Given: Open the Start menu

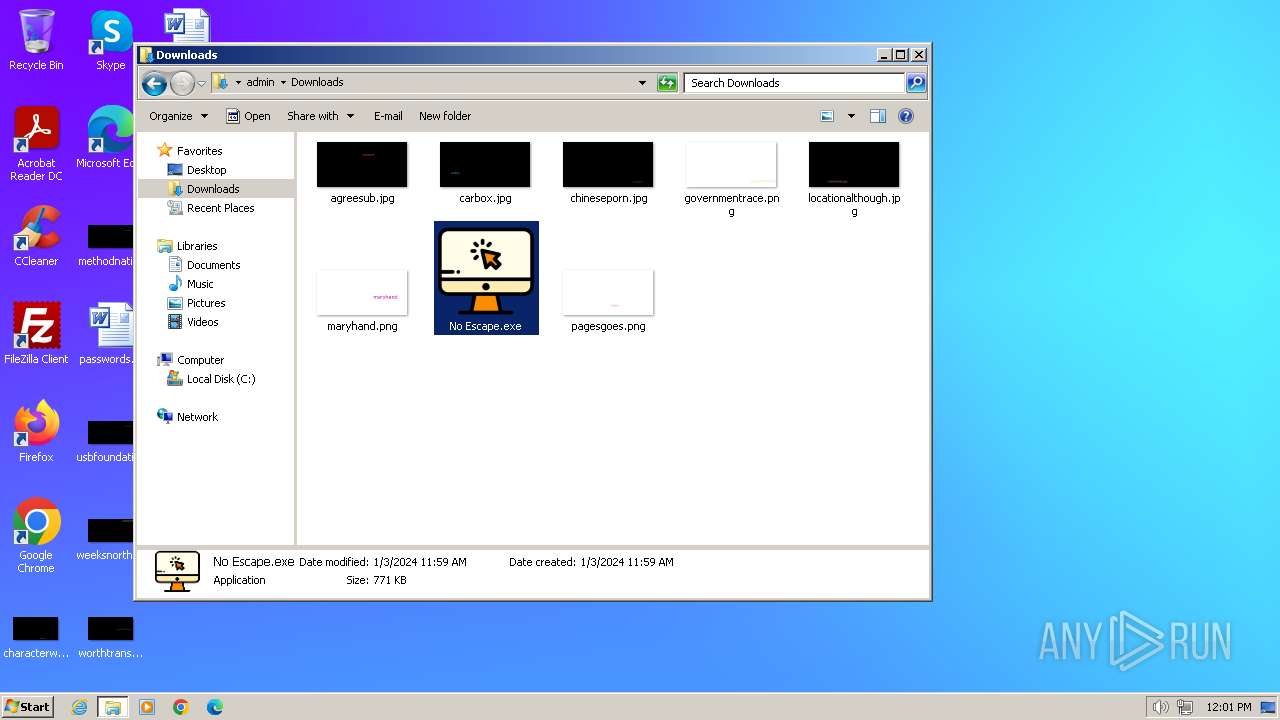Looking at the screenshot, I should click(28, 706).
